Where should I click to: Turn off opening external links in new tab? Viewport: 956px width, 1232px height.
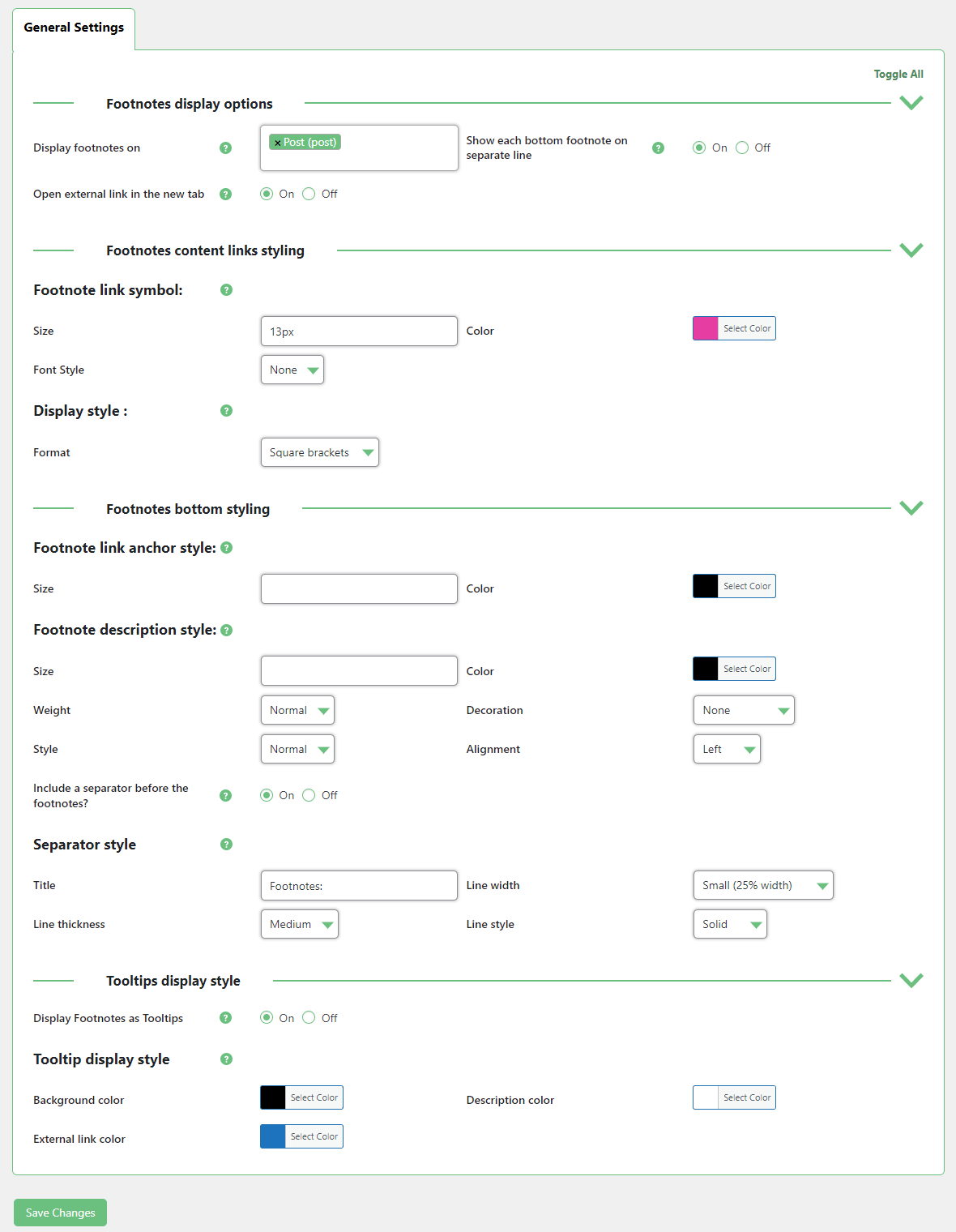309,194
